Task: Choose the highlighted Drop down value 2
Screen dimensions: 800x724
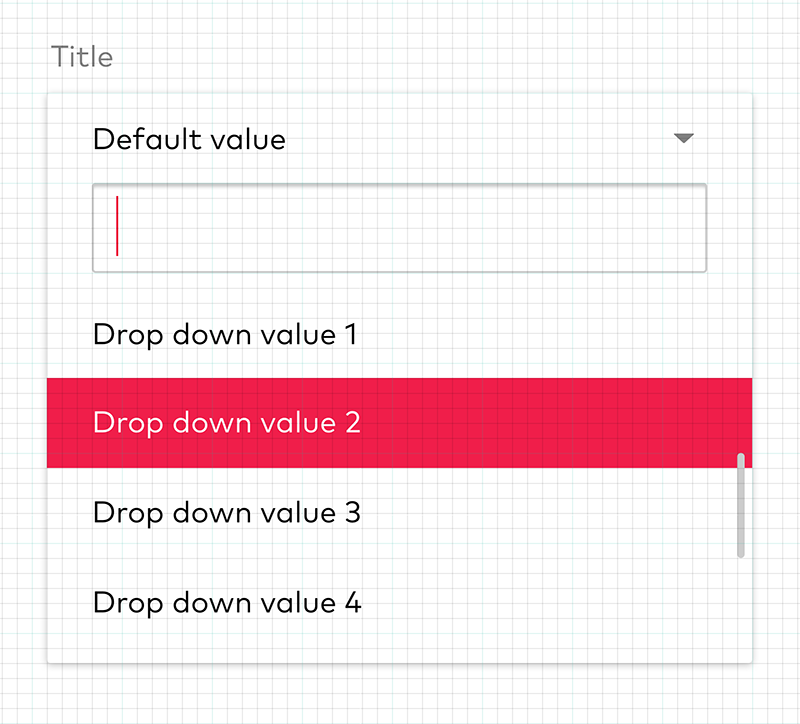Action: (x=227, y=422)
